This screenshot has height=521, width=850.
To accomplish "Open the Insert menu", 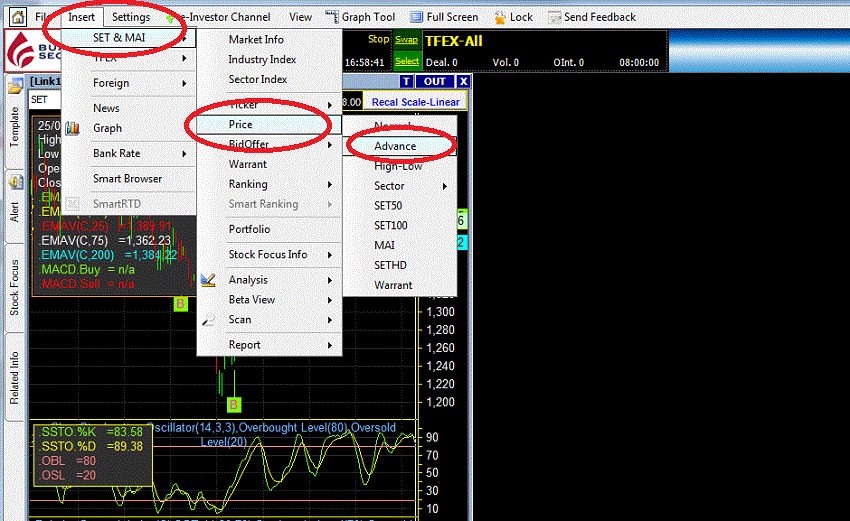I will (81, 17).
